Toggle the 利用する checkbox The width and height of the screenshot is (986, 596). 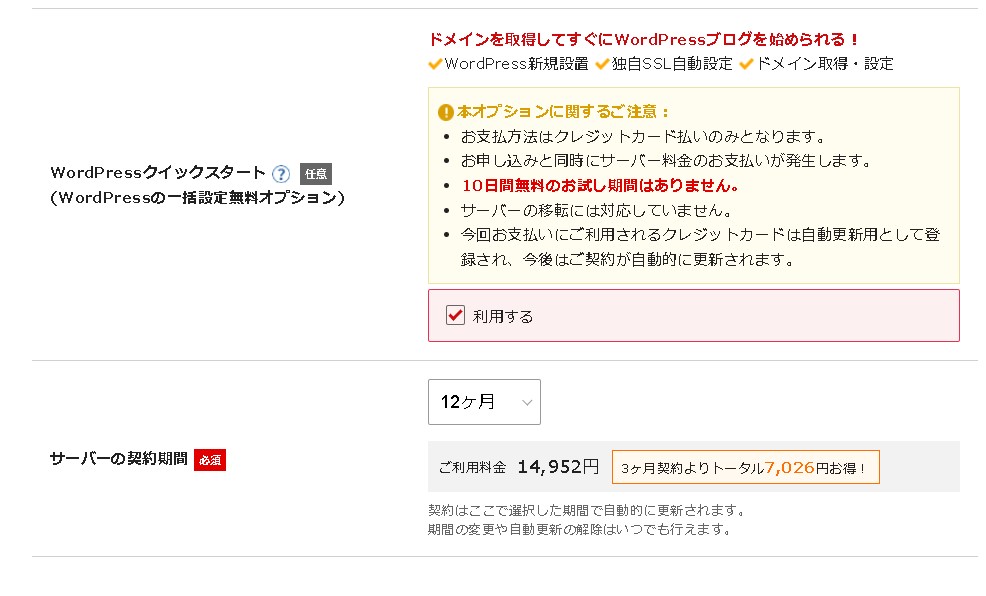coord(455,315)
